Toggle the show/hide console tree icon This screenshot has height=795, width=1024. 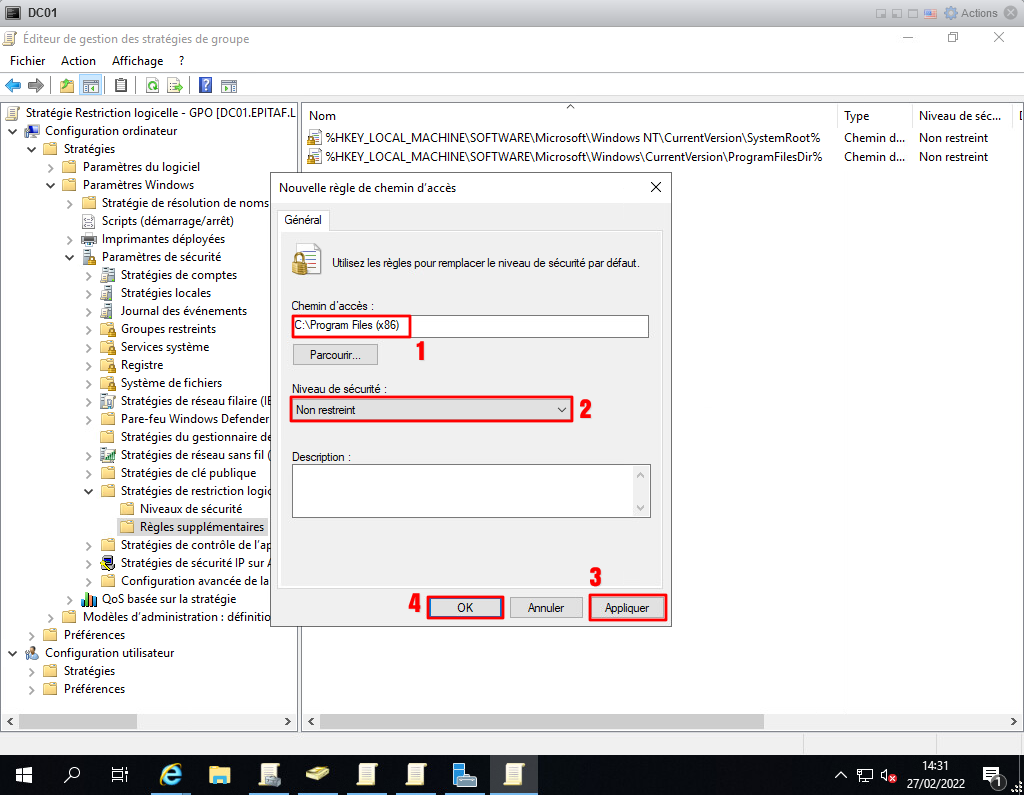pyautogui.click(x=91, y=85)
